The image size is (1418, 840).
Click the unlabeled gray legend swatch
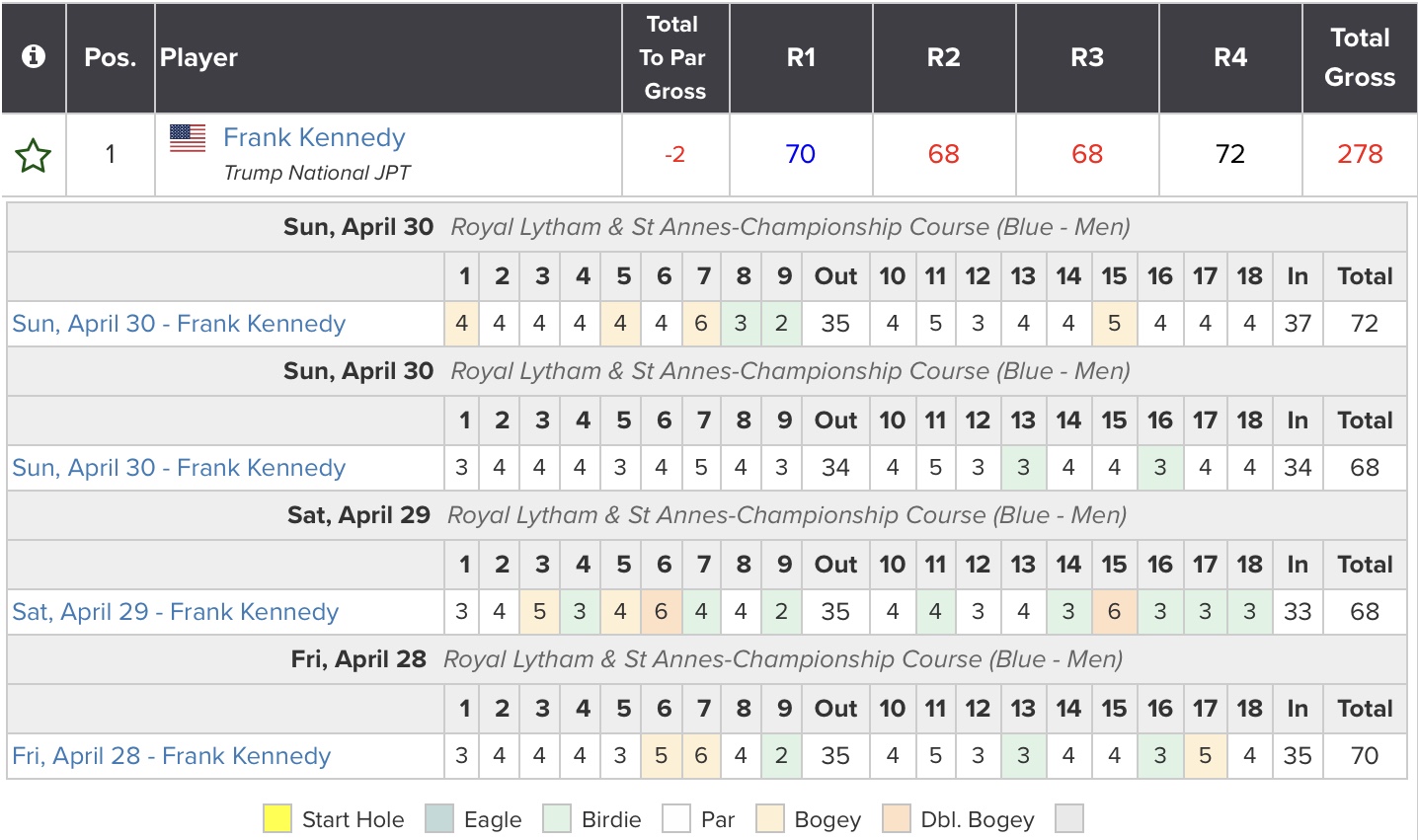click(x=1069, y=819)
